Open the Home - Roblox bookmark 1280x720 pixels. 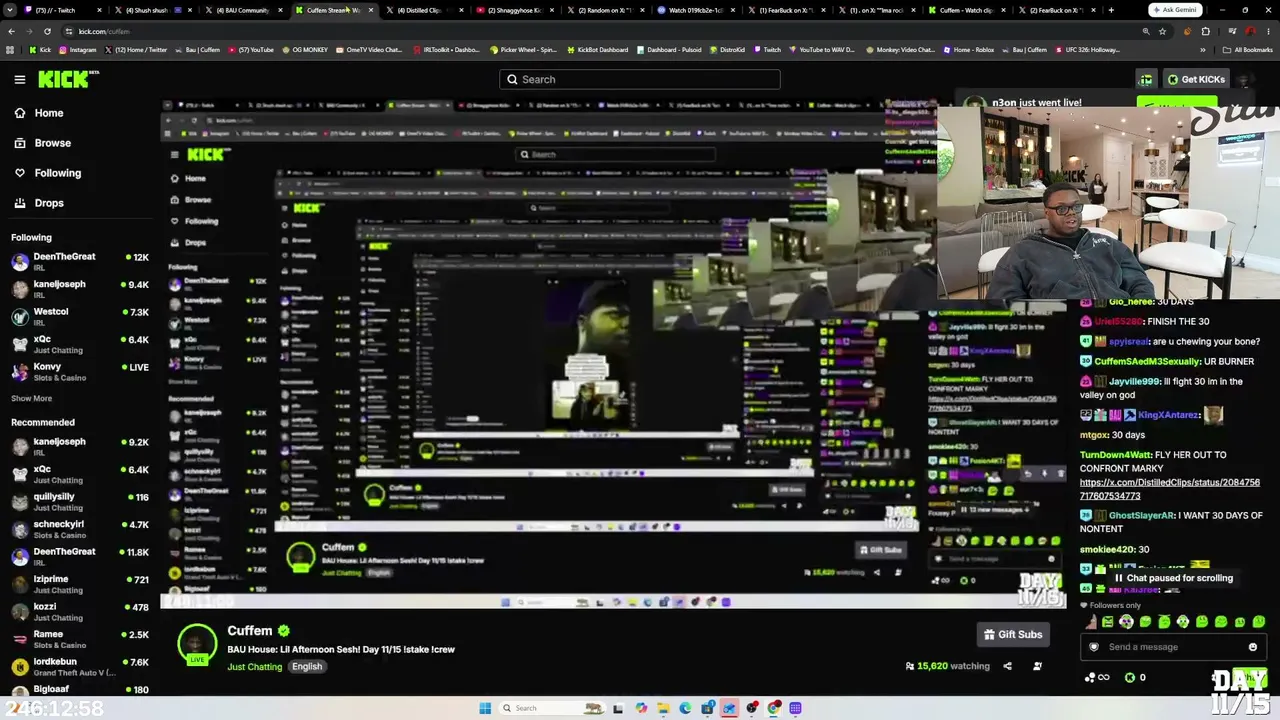[968, 49]
